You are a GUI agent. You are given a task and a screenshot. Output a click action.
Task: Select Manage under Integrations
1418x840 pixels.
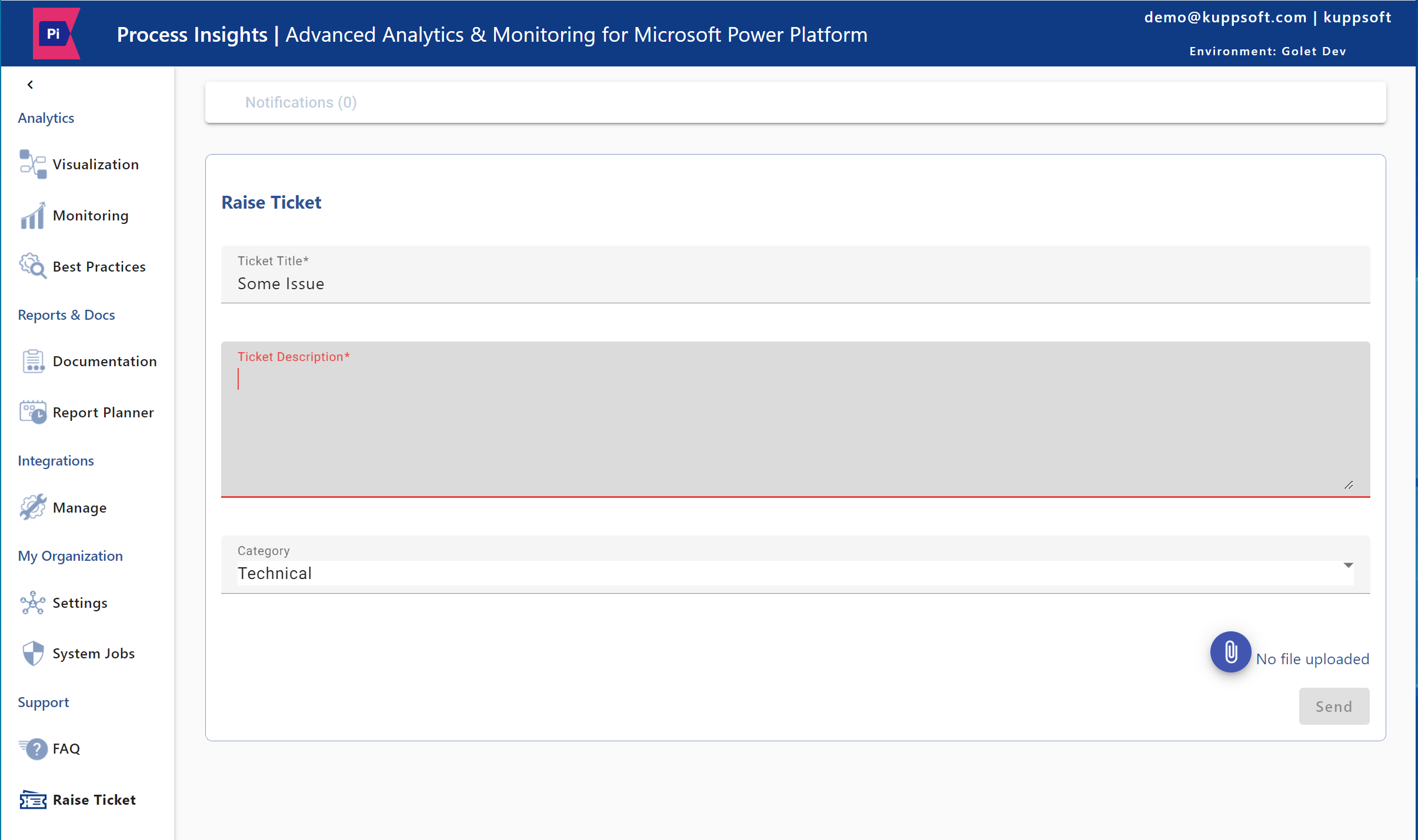80,508
